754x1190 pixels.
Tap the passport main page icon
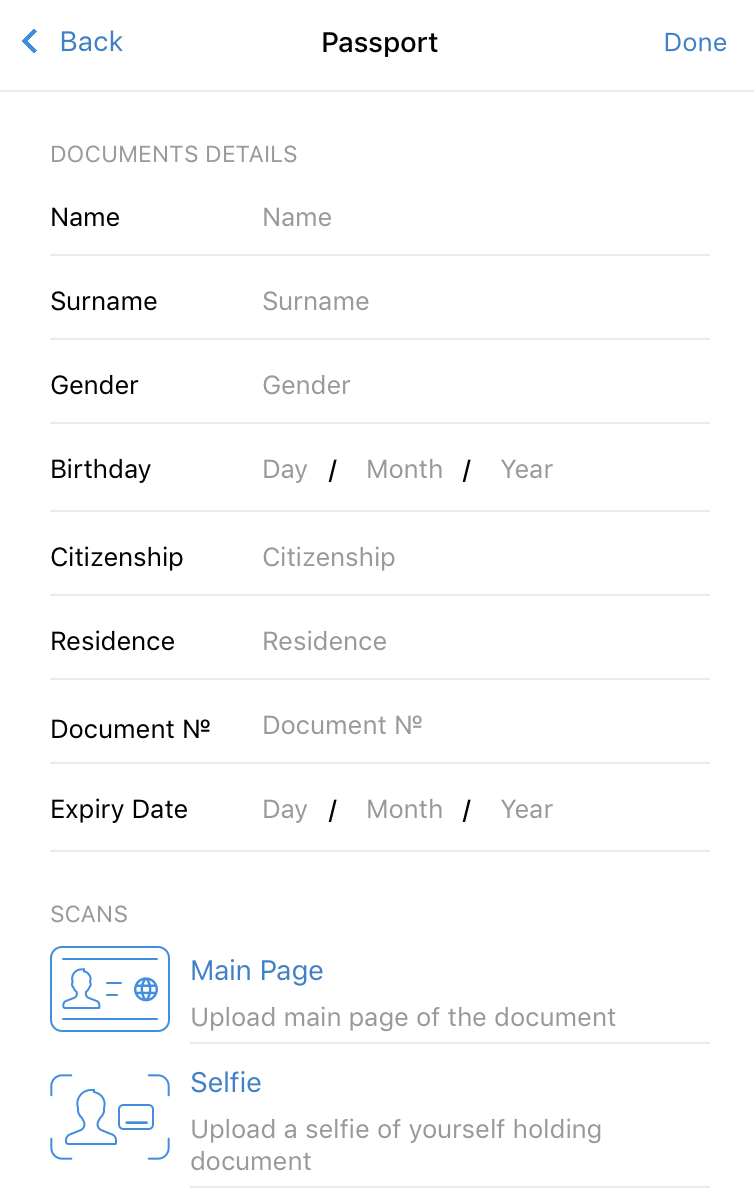pos(110,989)
